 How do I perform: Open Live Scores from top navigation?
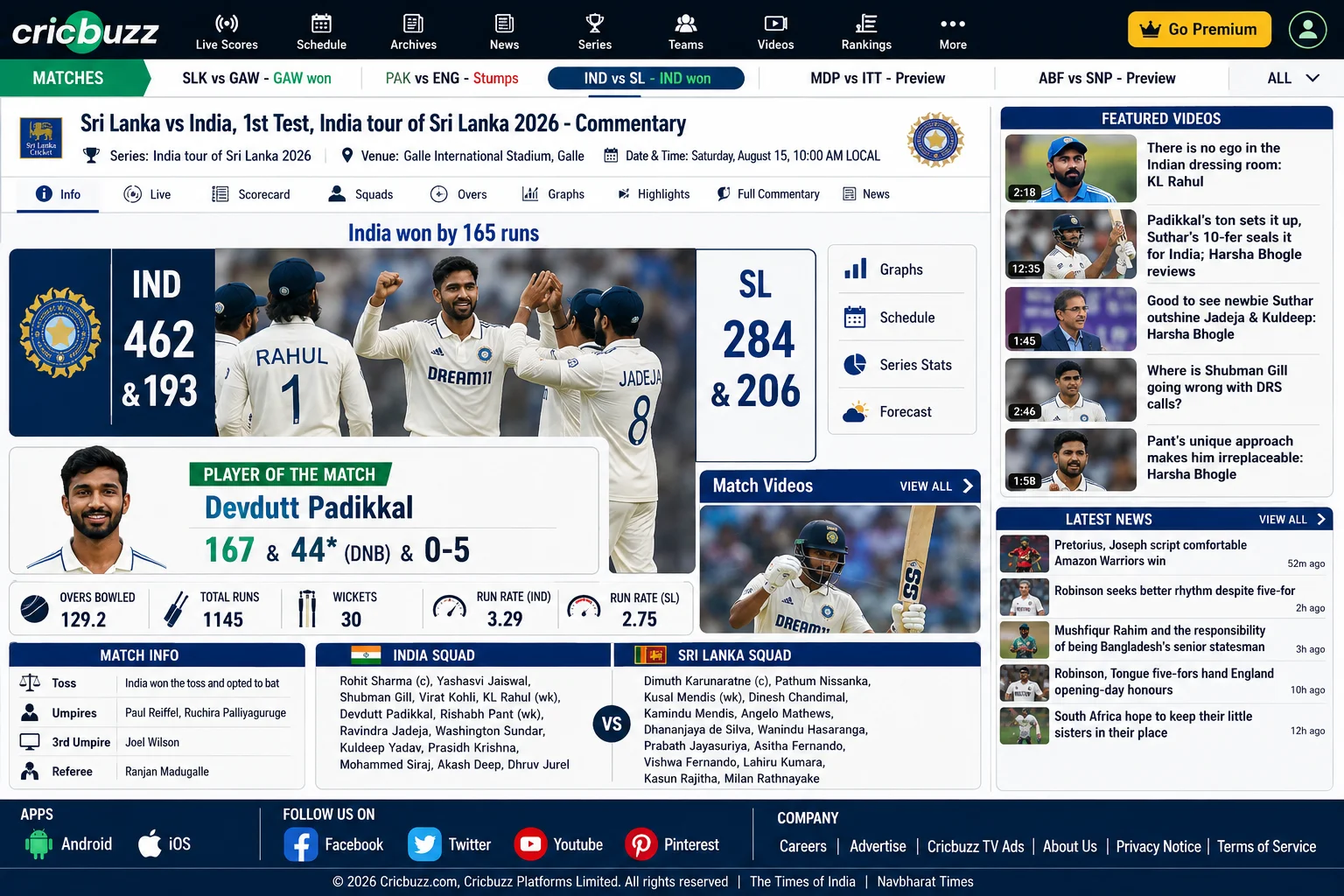227,32
